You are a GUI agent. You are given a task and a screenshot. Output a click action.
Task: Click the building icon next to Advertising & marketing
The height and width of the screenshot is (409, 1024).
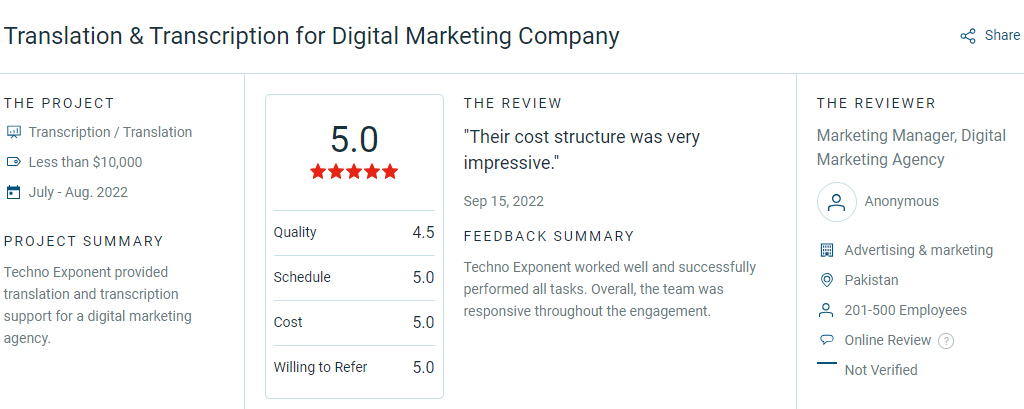click(827, 250)
